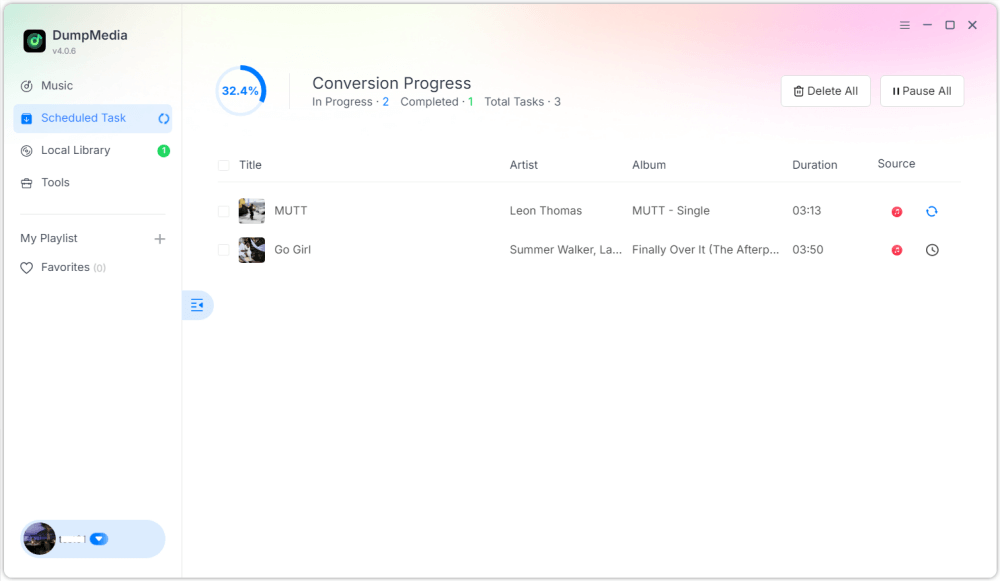1000x581 pixels.
Task: Click the Local Library badge showing 1
Action: (163, 151)
